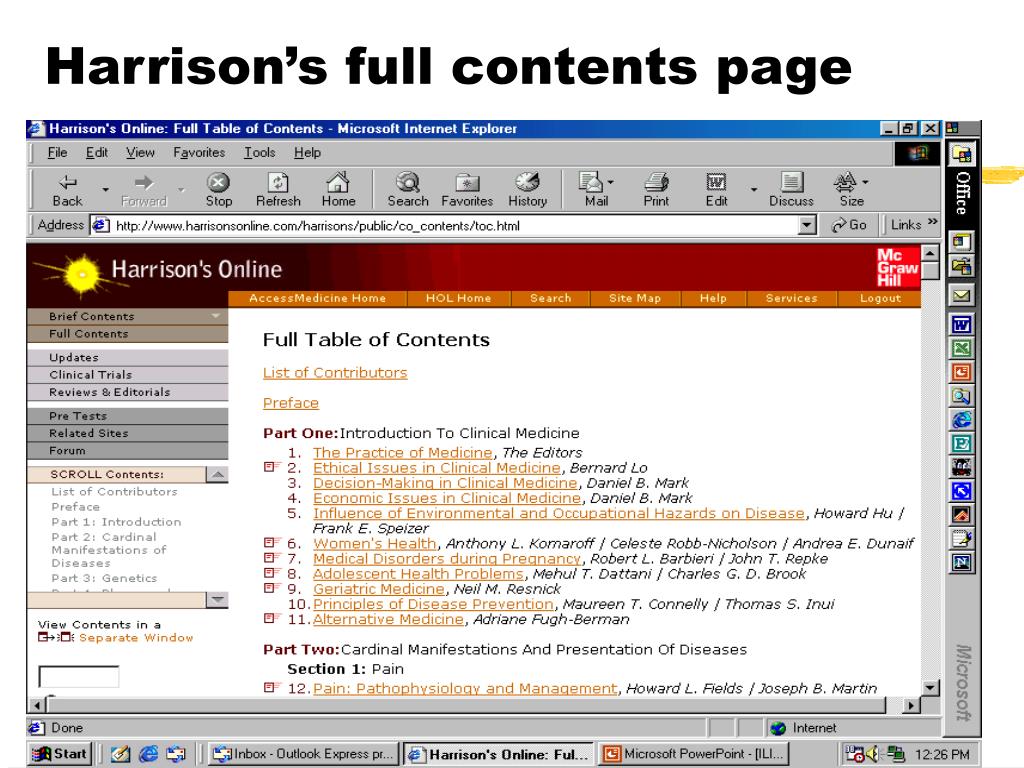
Task: Open Principles of Disease Prevention chapter link
Action: point(433,604)
